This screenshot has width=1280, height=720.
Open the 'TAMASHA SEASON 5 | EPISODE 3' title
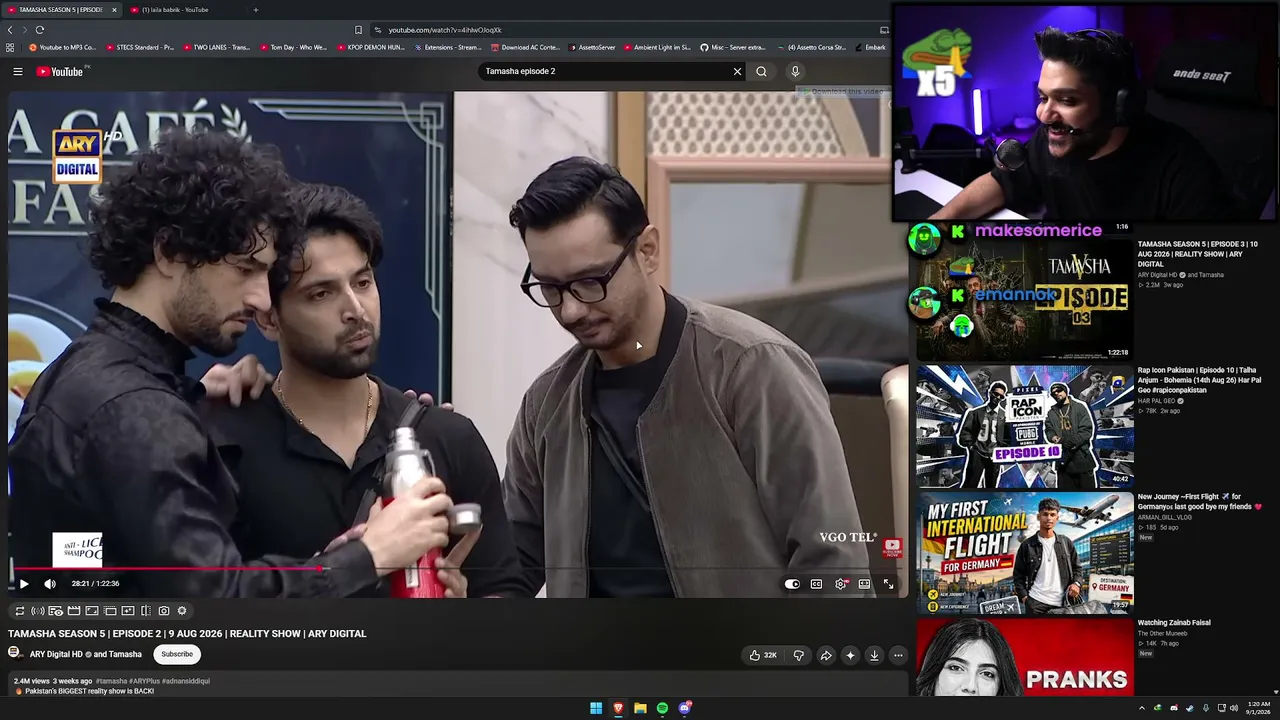tap(1198, 254)
